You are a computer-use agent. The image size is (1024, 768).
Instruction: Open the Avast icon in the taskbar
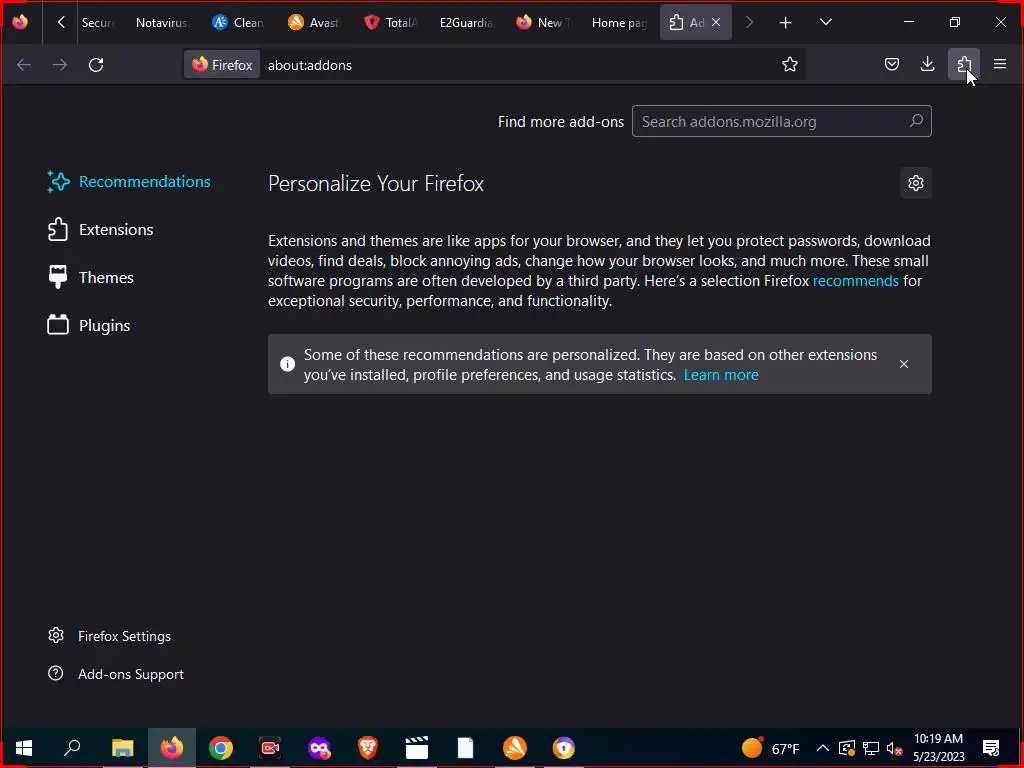point(515,748)
